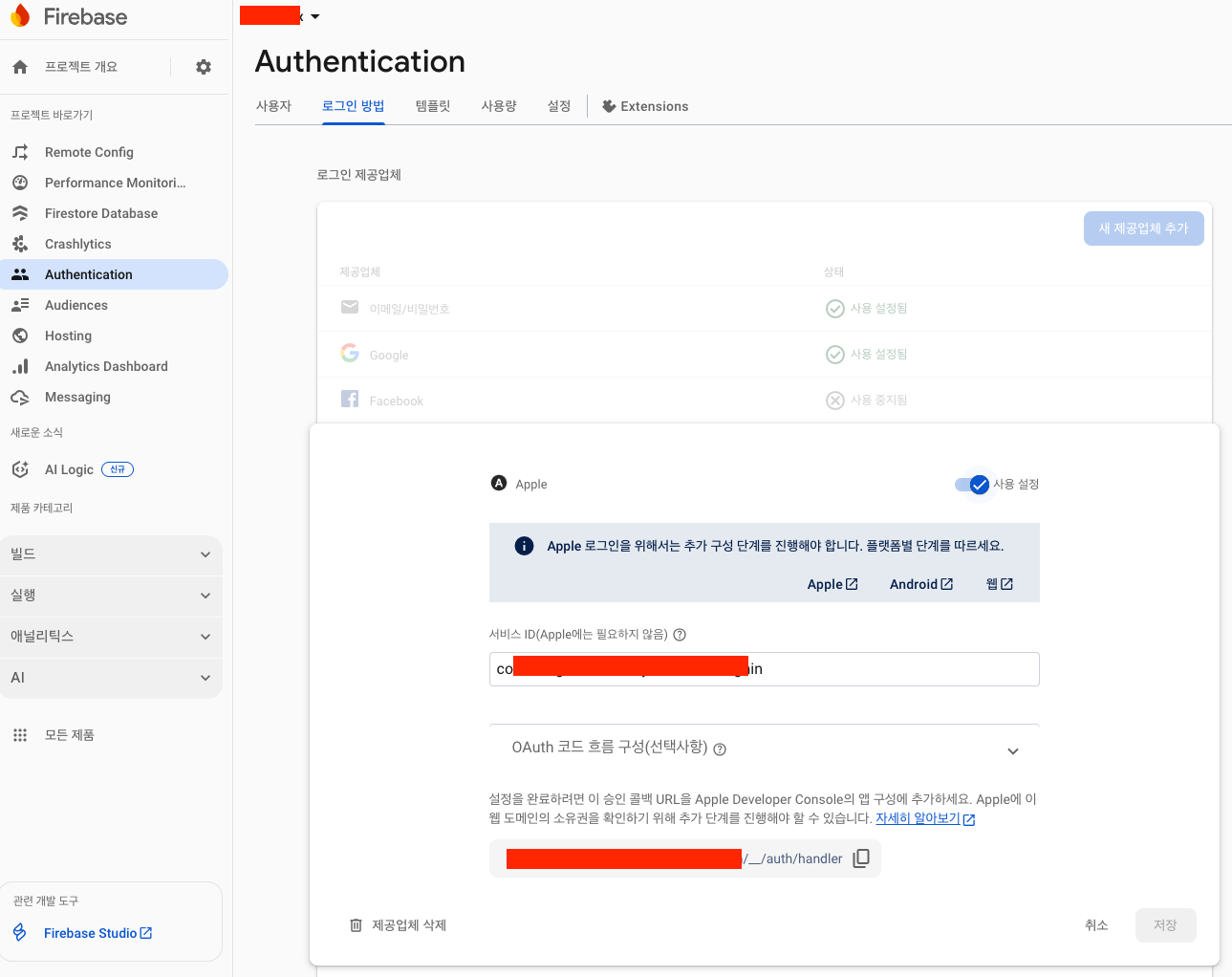This screenshot has height=977, width=1232.
Task: Click the 프로젝트 바로가기 heading
Action: point(52,115)
